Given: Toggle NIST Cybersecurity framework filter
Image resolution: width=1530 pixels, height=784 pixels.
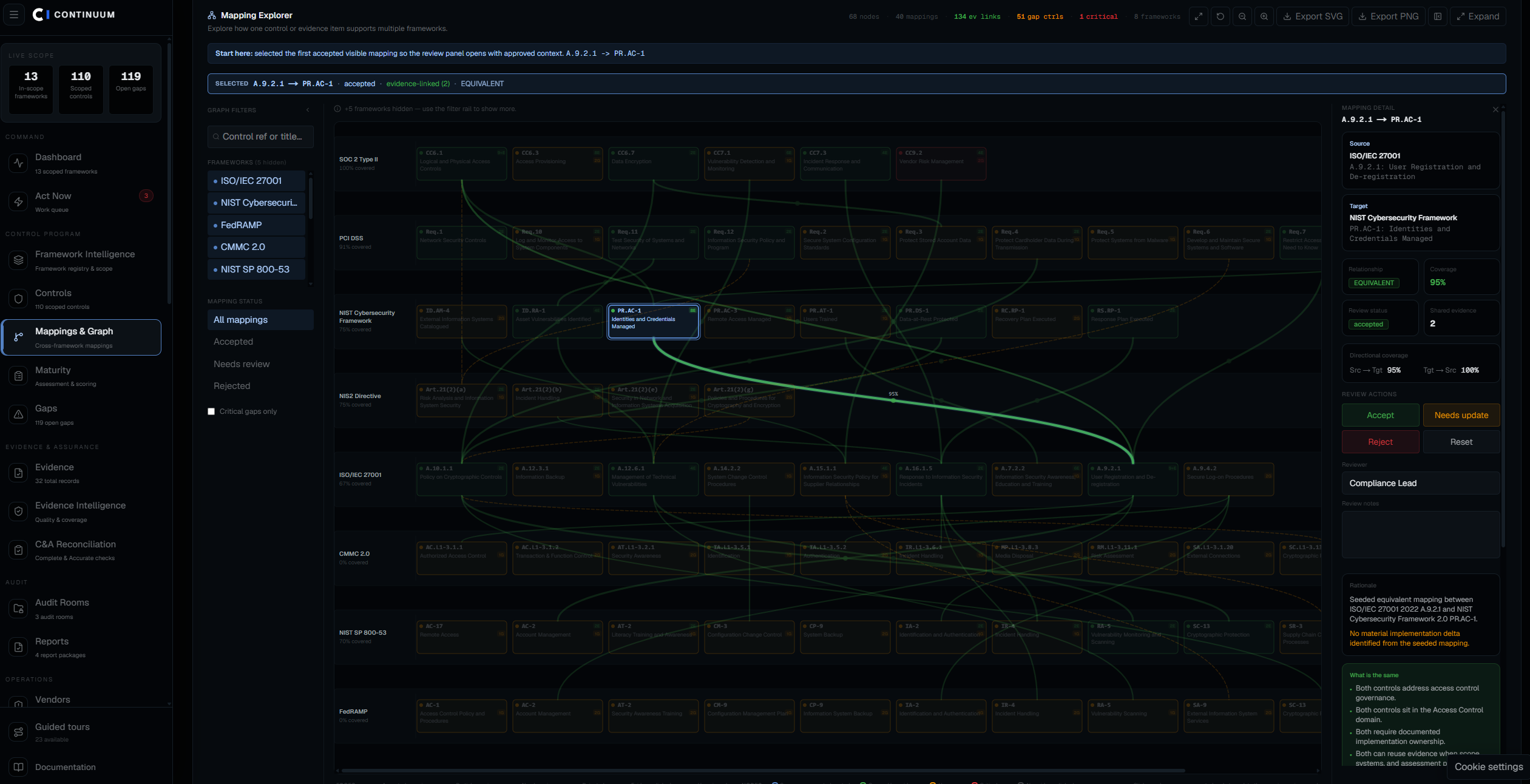Looking at the screenshot, I should 256,203.
